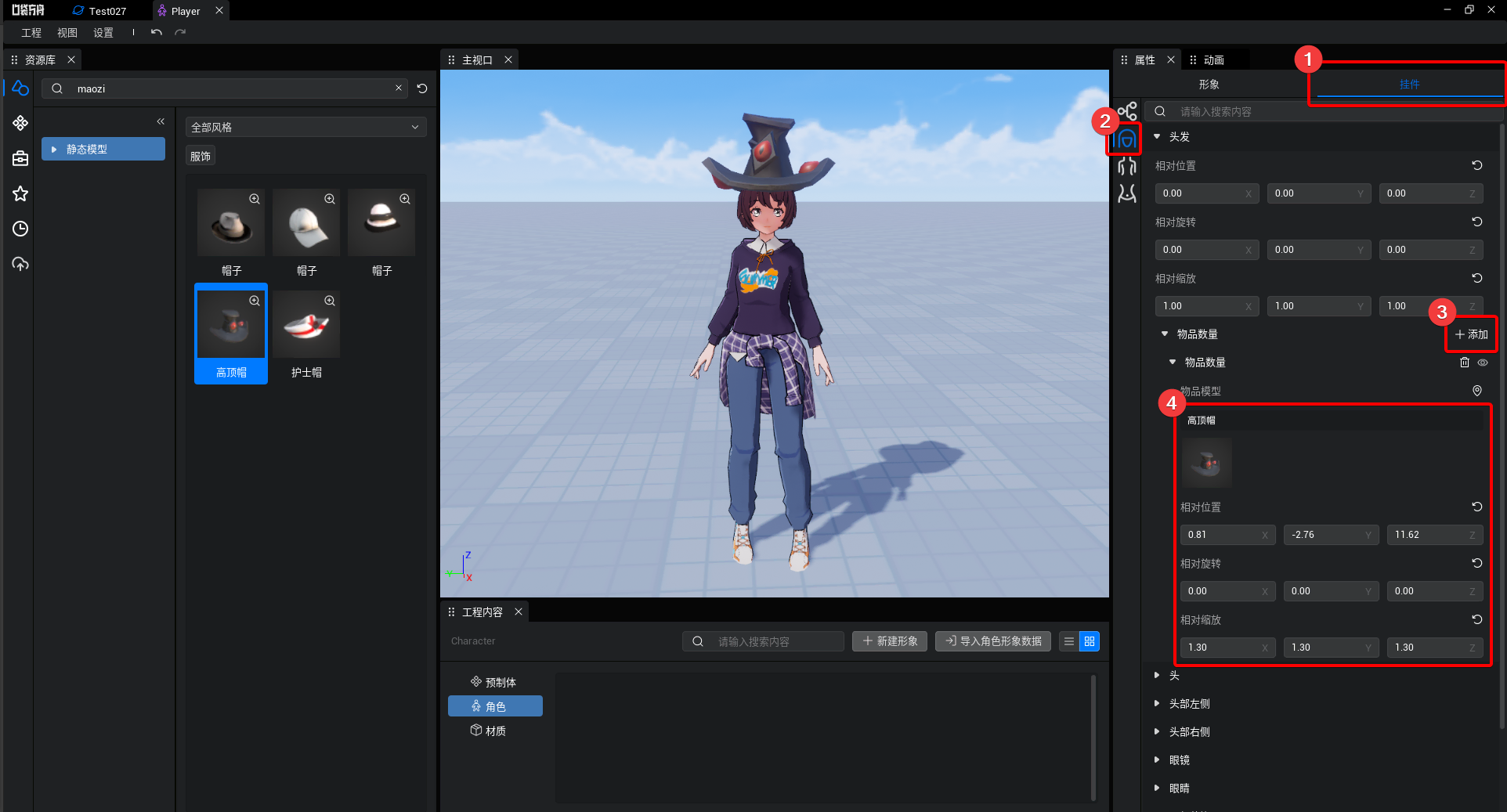Clear the maozi search text
The image size is (1507, 812).
[x=399, y=88]
